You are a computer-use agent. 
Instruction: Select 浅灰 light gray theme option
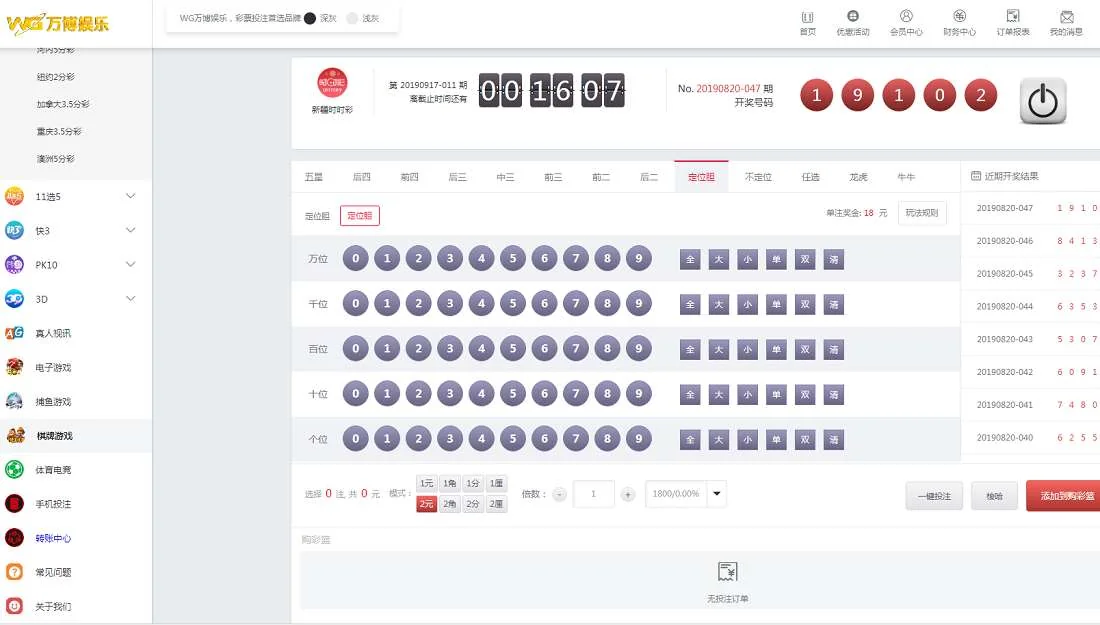pos(352,18)
